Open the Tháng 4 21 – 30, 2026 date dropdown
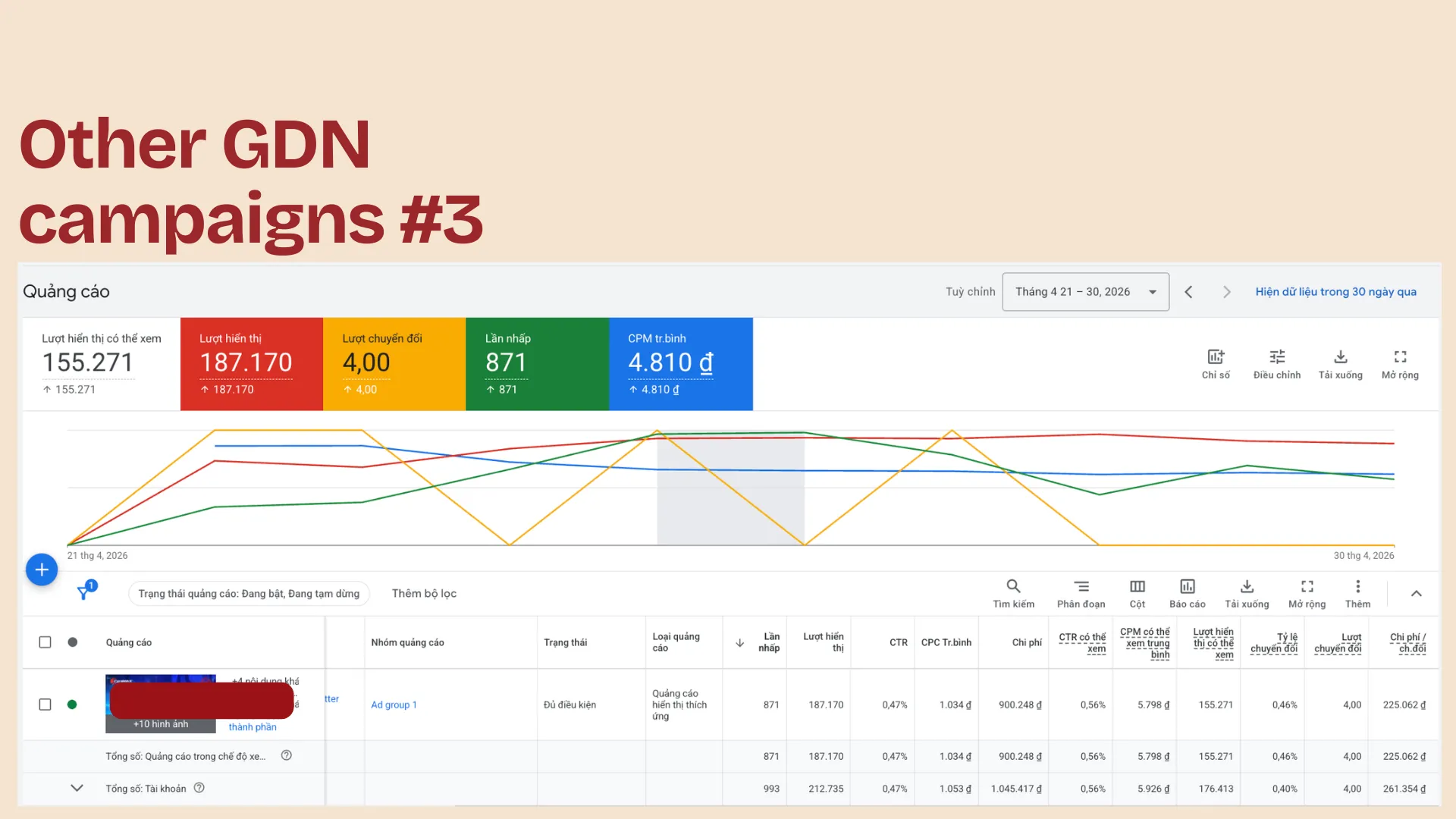Screen dimensions: 1456x819 (x=1085, y=292)
